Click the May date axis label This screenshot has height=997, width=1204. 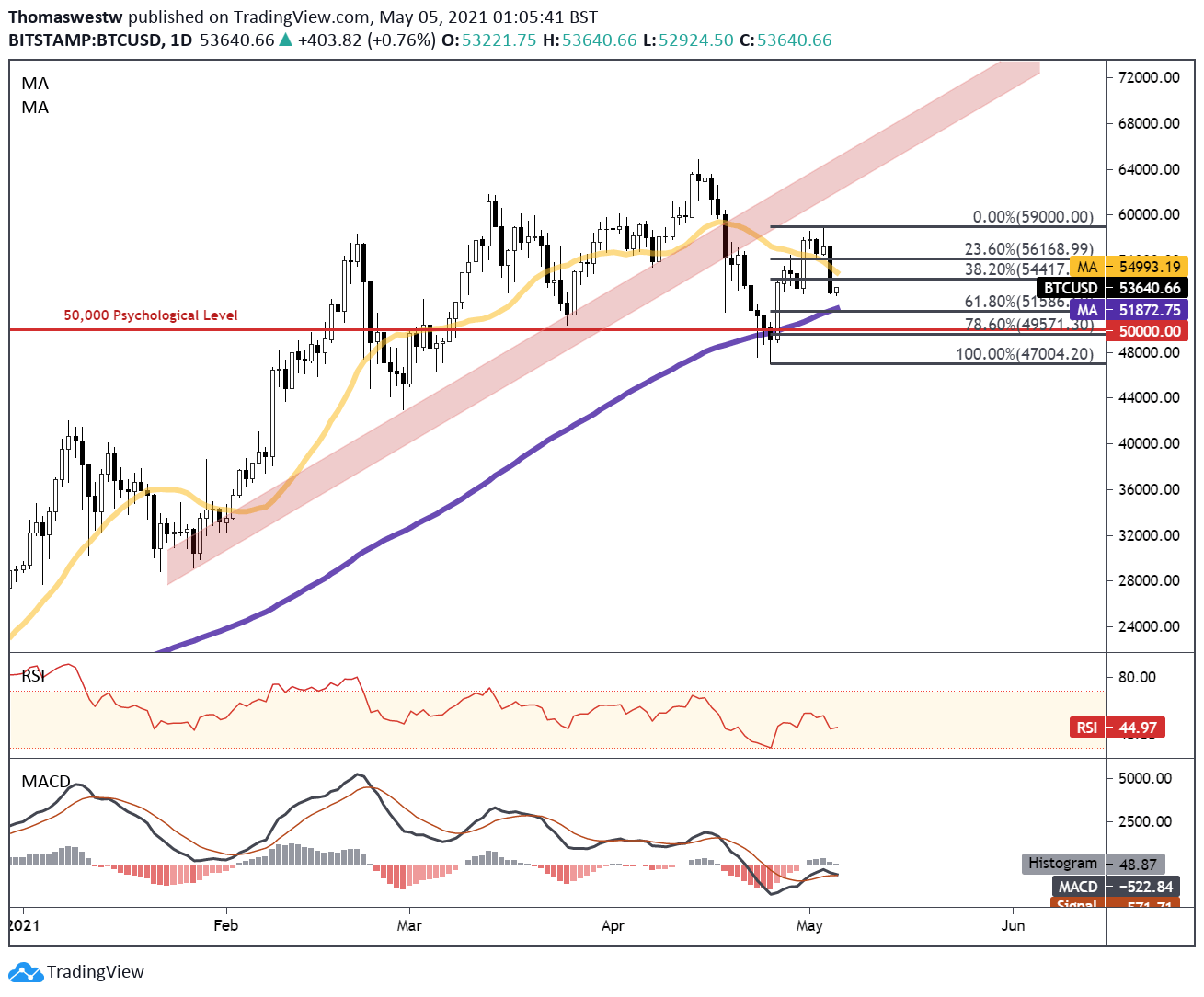click(809, 925)
